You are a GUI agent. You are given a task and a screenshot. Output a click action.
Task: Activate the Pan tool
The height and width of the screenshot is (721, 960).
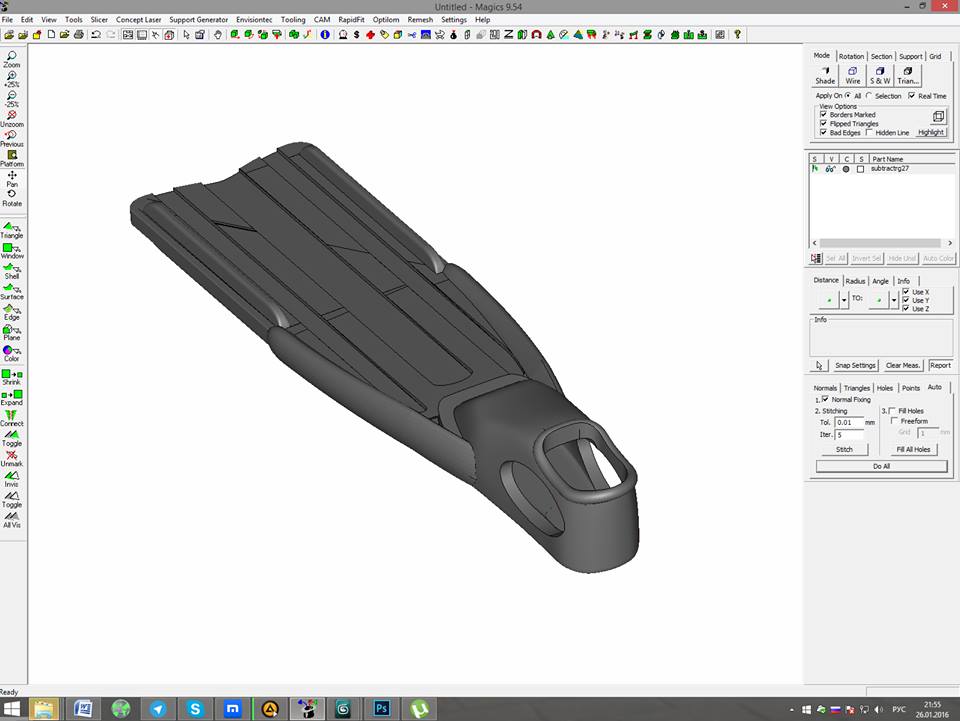[12, 179]
